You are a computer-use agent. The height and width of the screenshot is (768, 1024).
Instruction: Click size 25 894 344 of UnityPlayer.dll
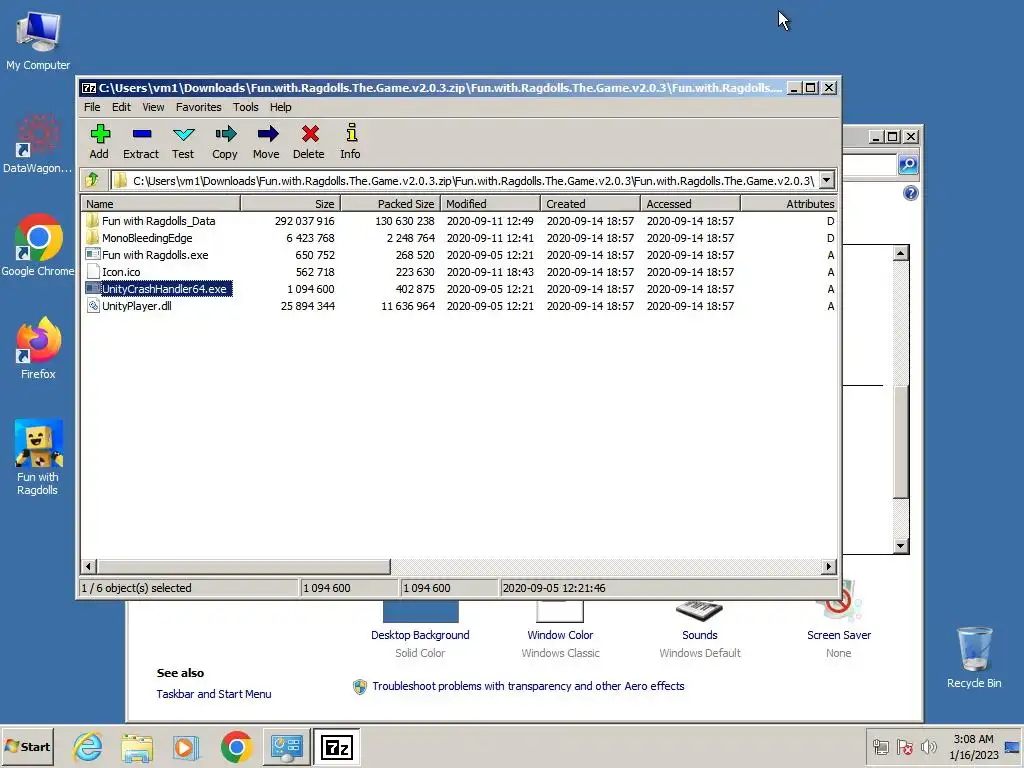coord(308,306)
